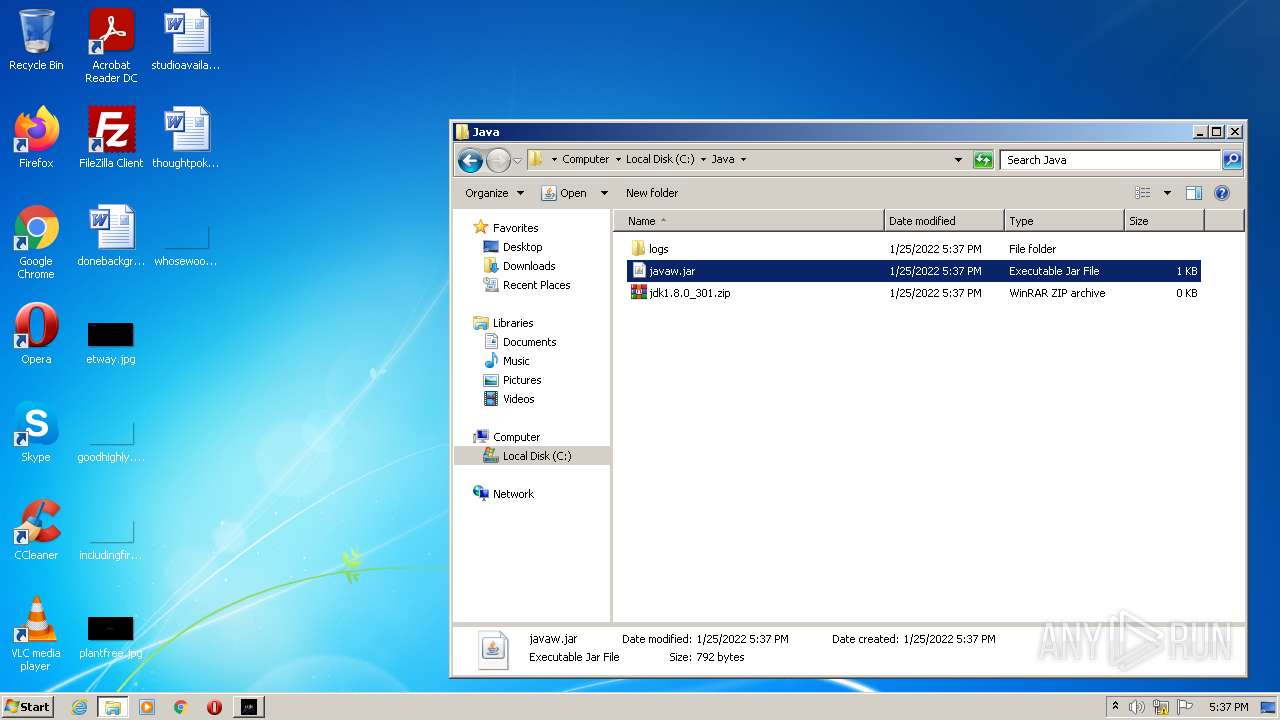The width and height of the screenshot is (1280, 720).
Task: Expand the change view options arrow
Action: coord(1167,193)
